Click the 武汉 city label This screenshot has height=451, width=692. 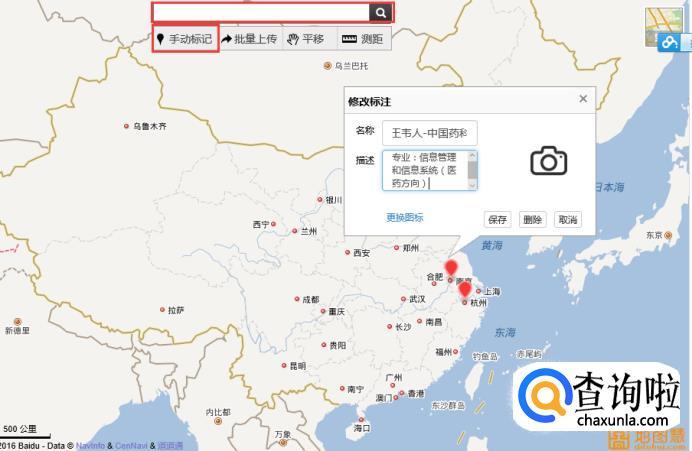[x=417, y=299]
